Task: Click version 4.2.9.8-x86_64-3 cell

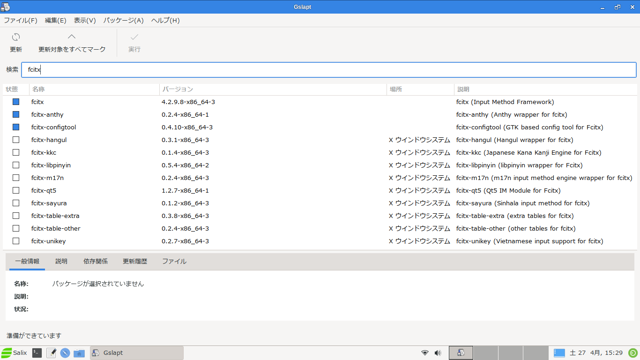Action: point(188,102)
